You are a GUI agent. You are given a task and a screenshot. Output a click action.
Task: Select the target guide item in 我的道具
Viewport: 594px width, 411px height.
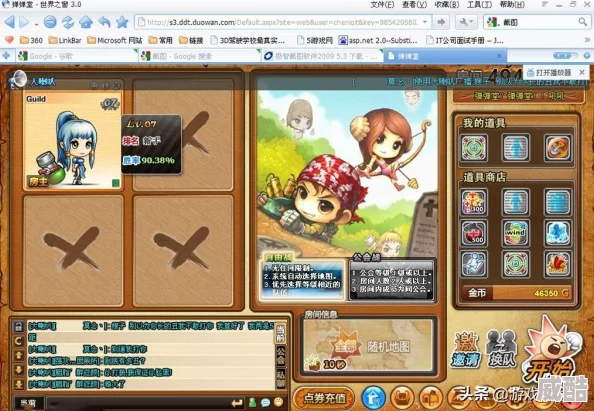pyautogui.click(x=474, y=147)
